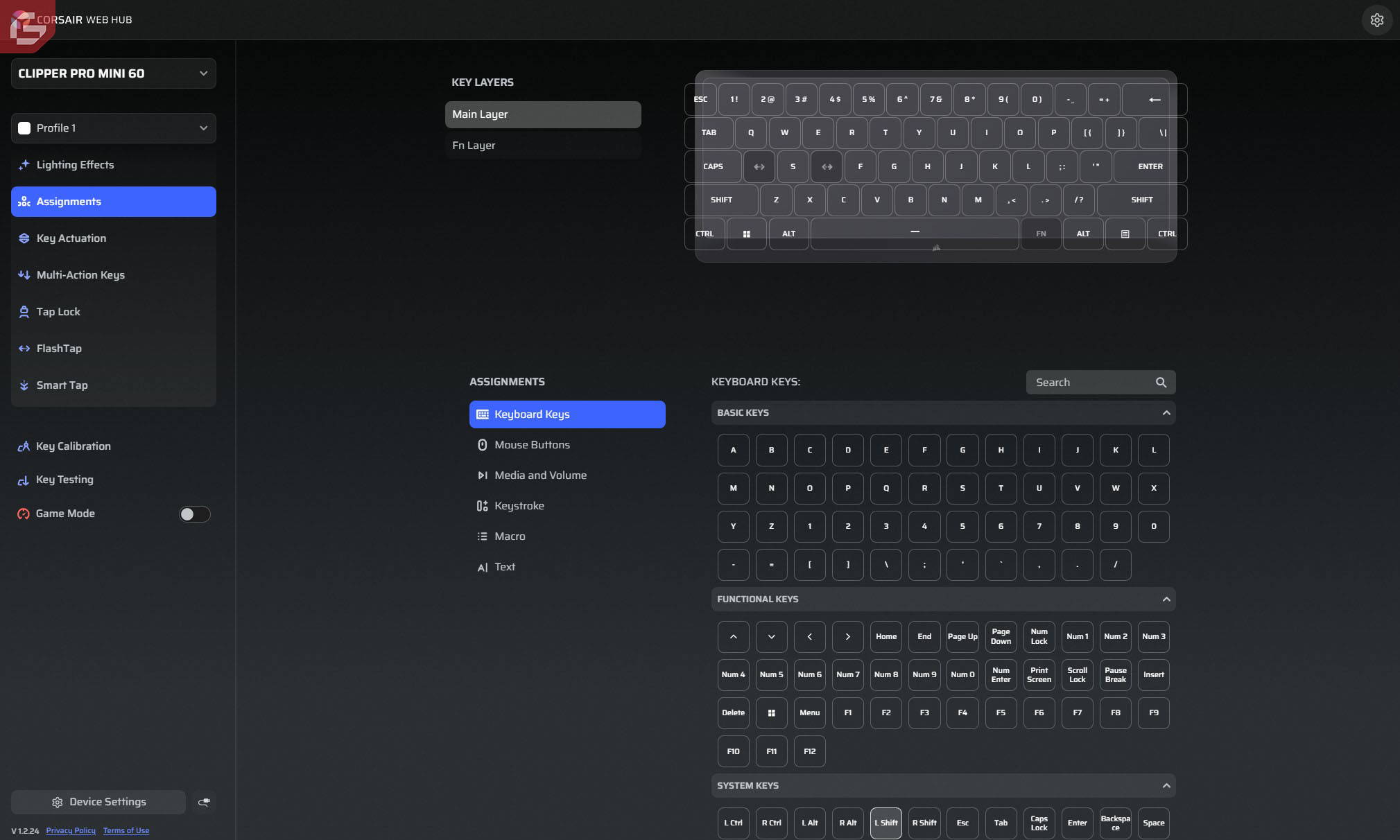Click the CAPS key on the keyboard preview

713,167
